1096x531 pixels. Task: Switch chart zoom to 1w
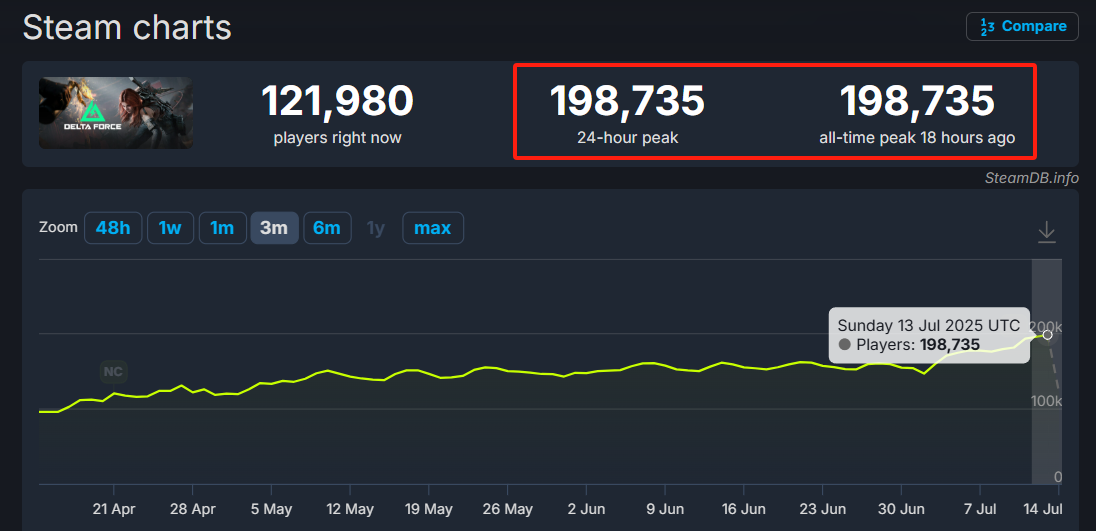click(x=170, y=228)
